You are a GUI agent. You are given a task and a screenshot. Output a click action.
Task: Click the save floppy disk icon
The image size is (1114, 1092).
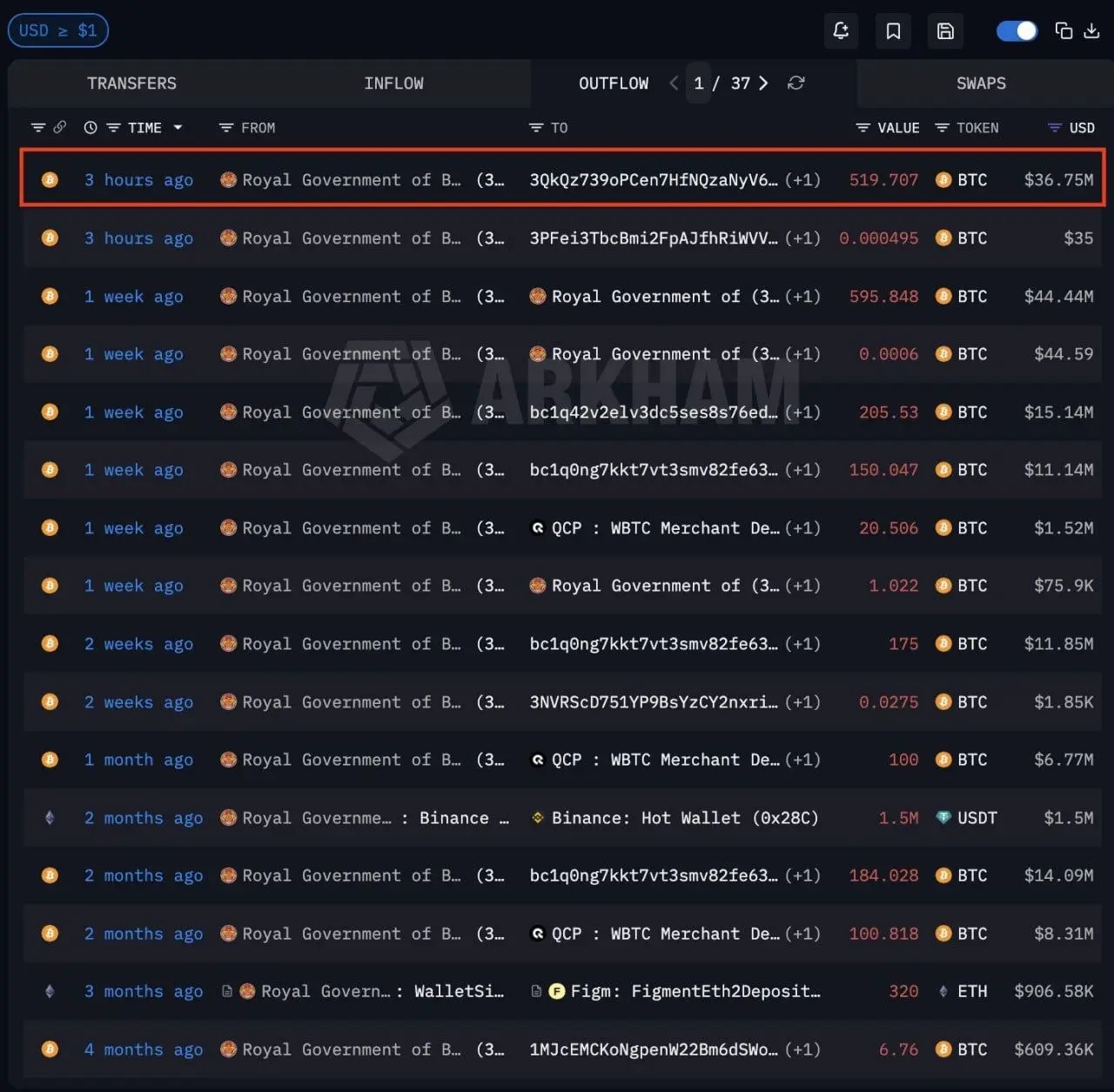pos(945,31)
